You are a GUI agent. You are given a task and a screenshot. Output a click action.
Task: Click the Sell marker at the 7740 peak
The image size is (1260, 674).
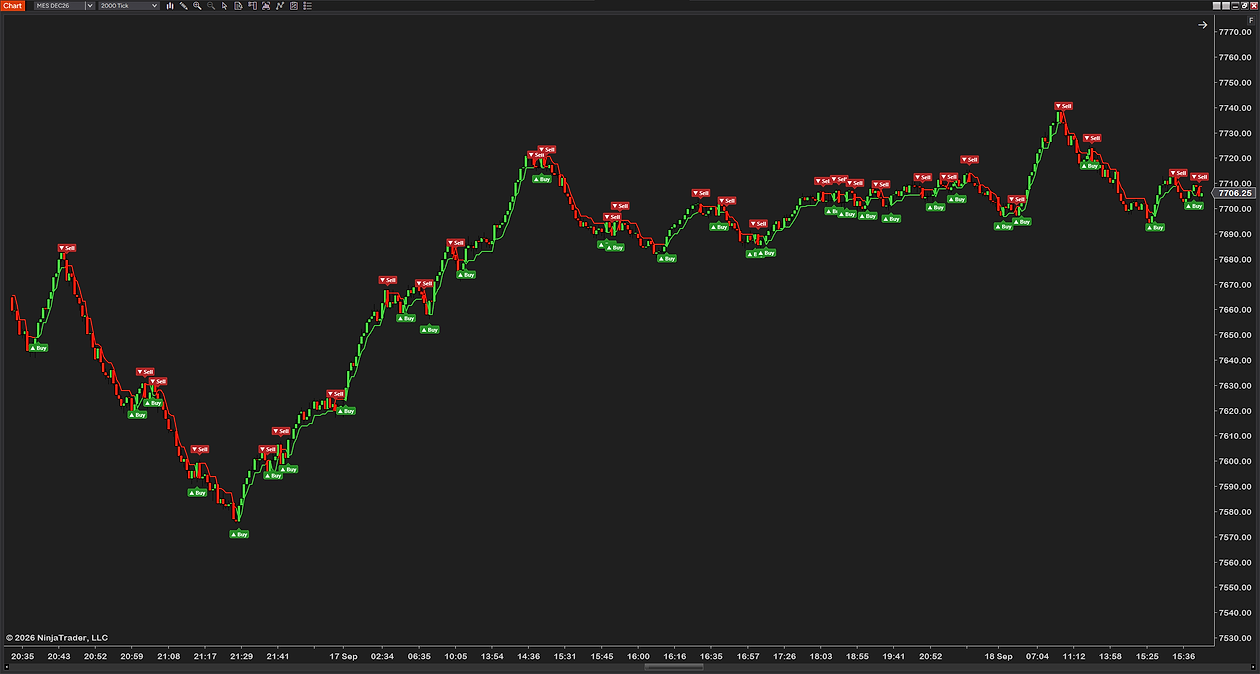click(1063, 106)
